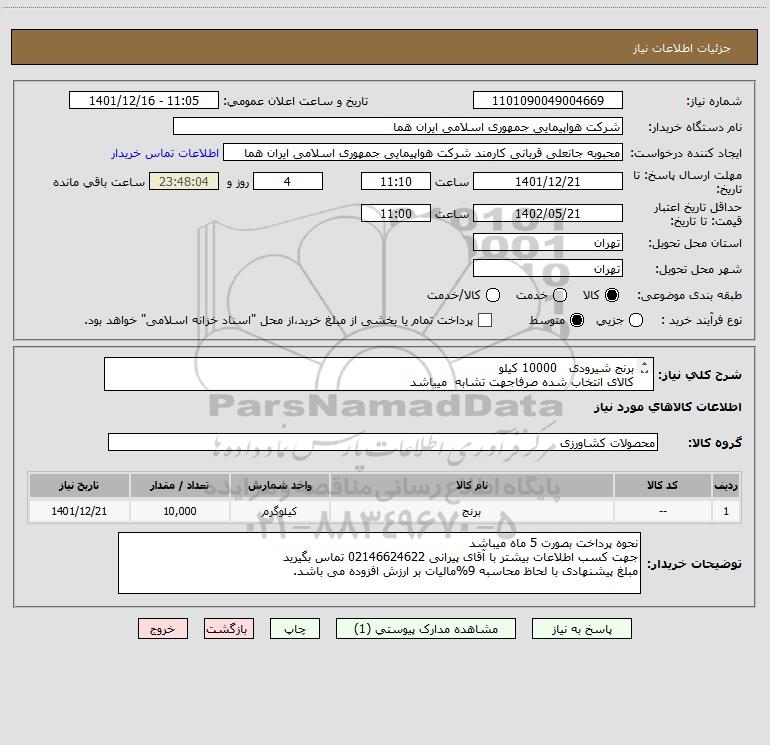Click the validity time 11:00 field
Viewport: 770px width, 745px height.
coord(396,213)
